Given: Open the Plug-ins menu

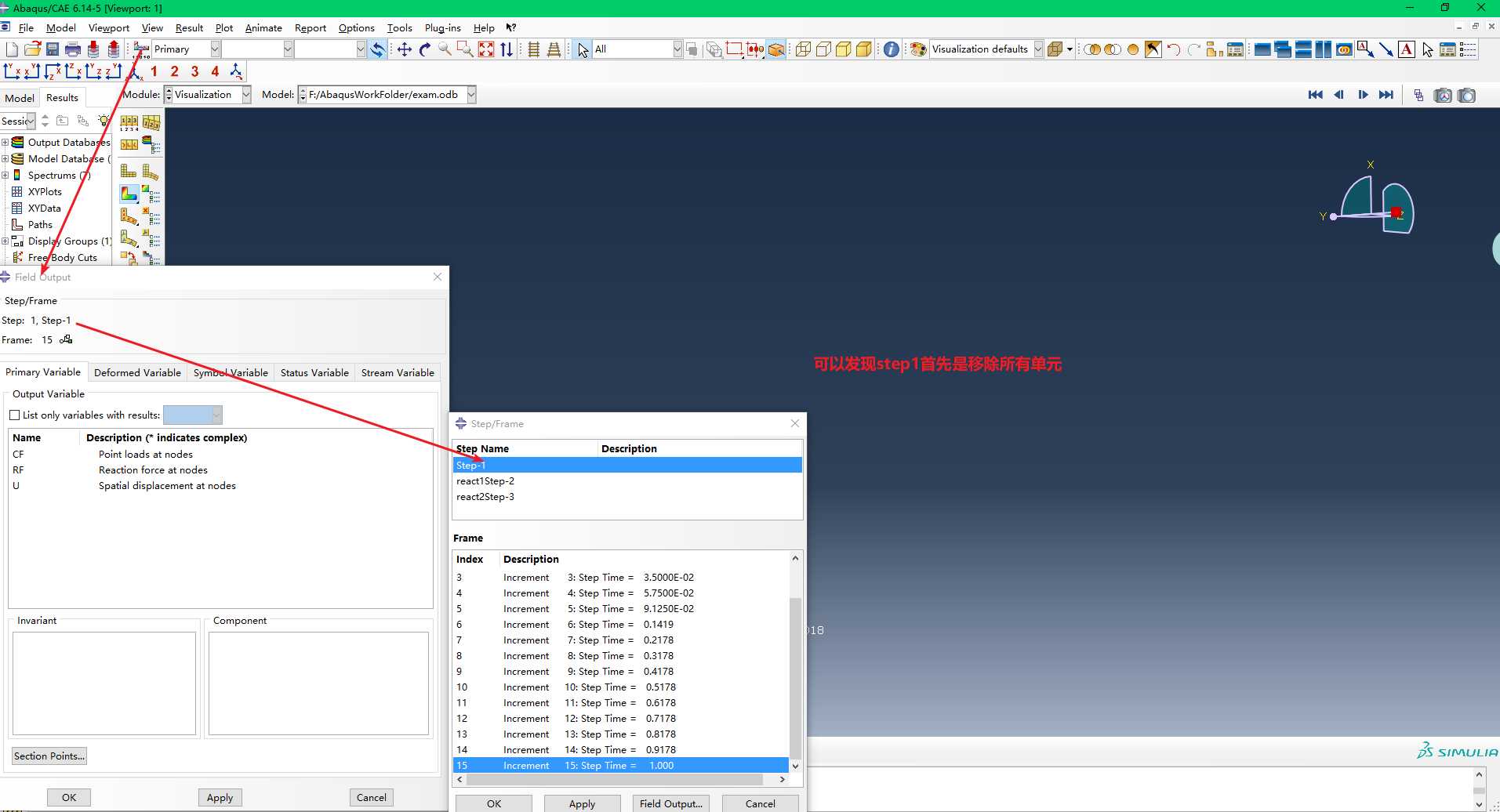Looking at the screenshot, I should point(443,27).
